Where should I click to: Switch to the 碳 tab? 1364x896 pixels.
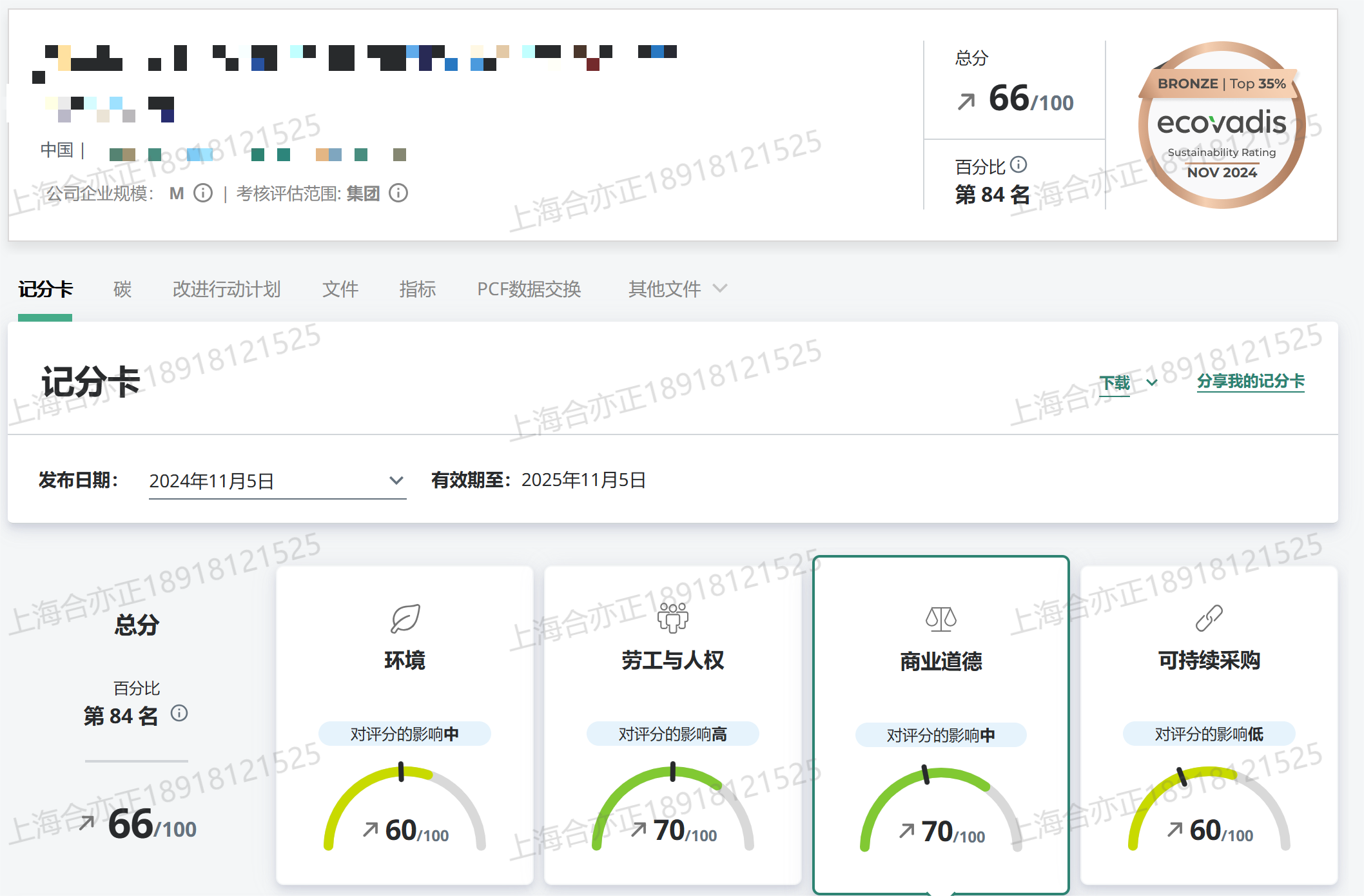[x=122, y=289]
